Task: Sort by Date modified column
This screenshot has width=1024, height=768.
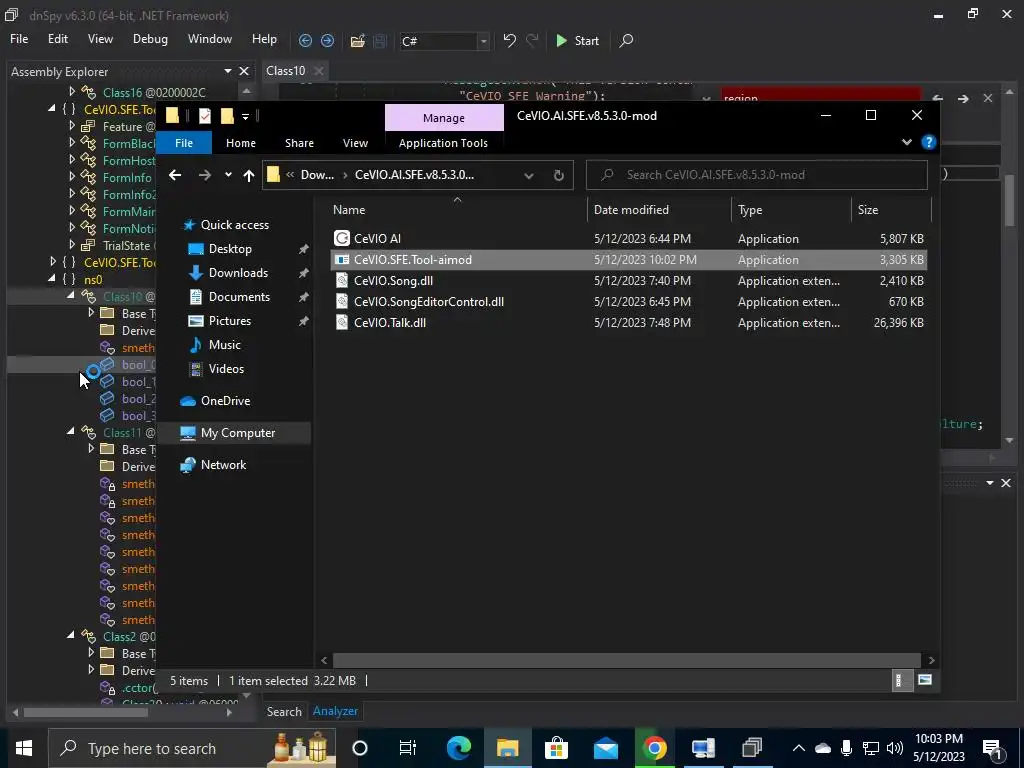Action: pyautogui.click(x=658, y=210)
